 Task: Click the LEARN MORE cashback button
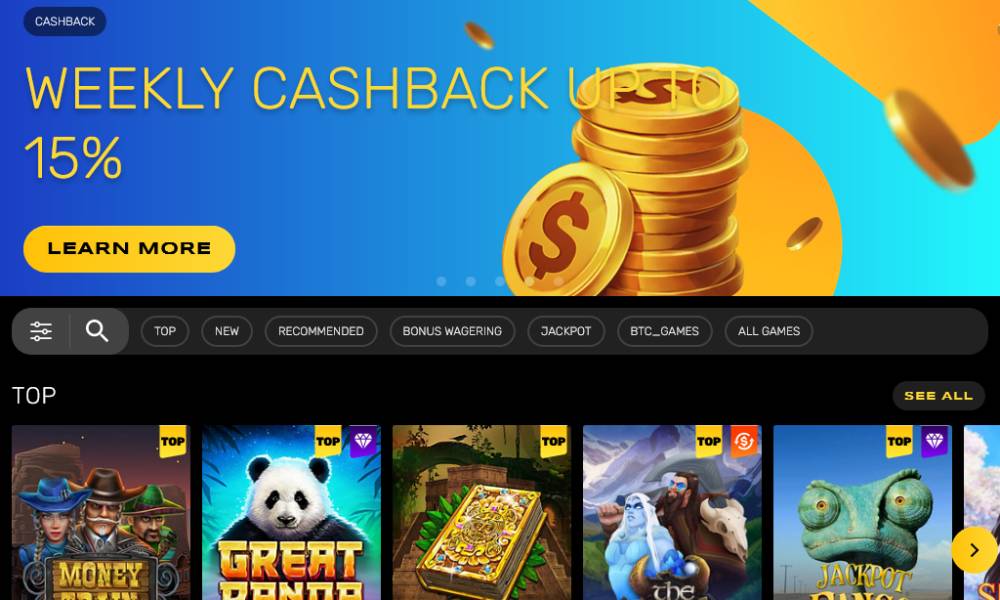129,249
